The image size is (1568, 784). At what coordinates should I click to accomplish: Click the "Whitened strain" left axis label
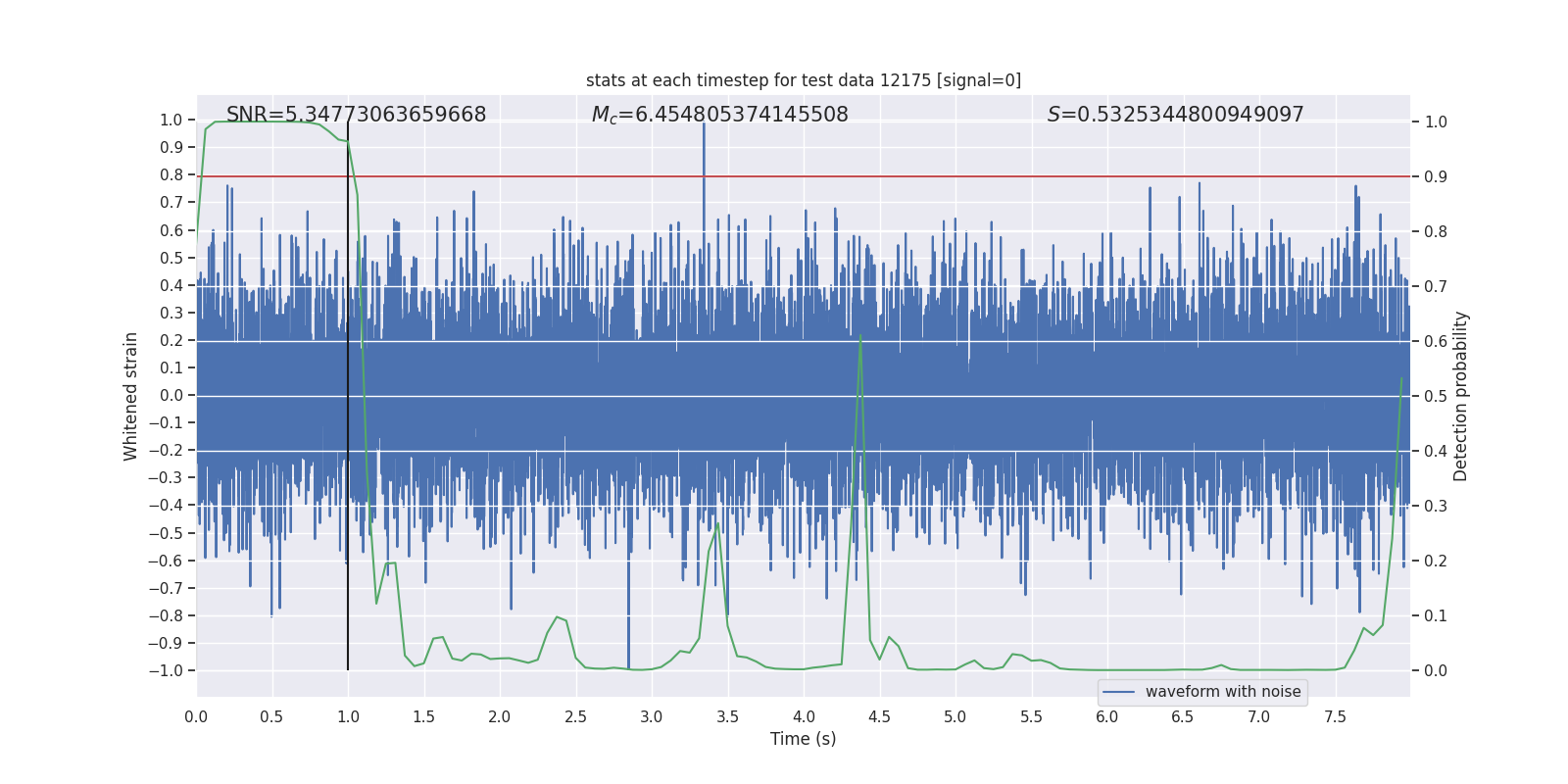click(x=131, y=396)
